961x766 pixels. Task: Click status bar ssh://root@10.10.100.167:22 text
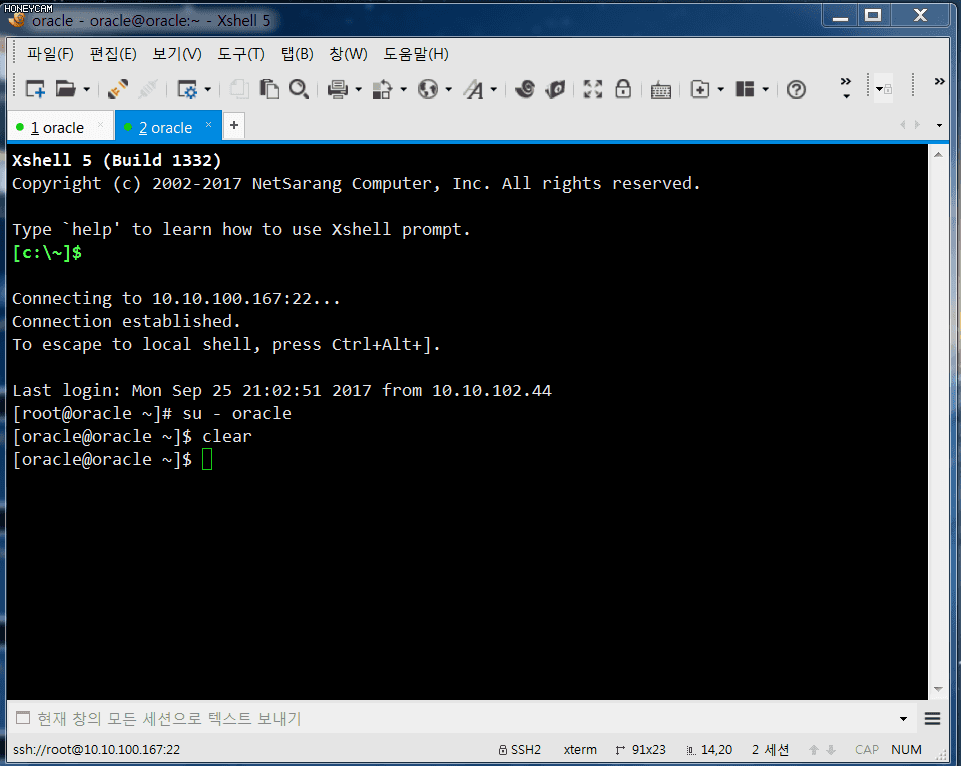click(x=96, y=749)
